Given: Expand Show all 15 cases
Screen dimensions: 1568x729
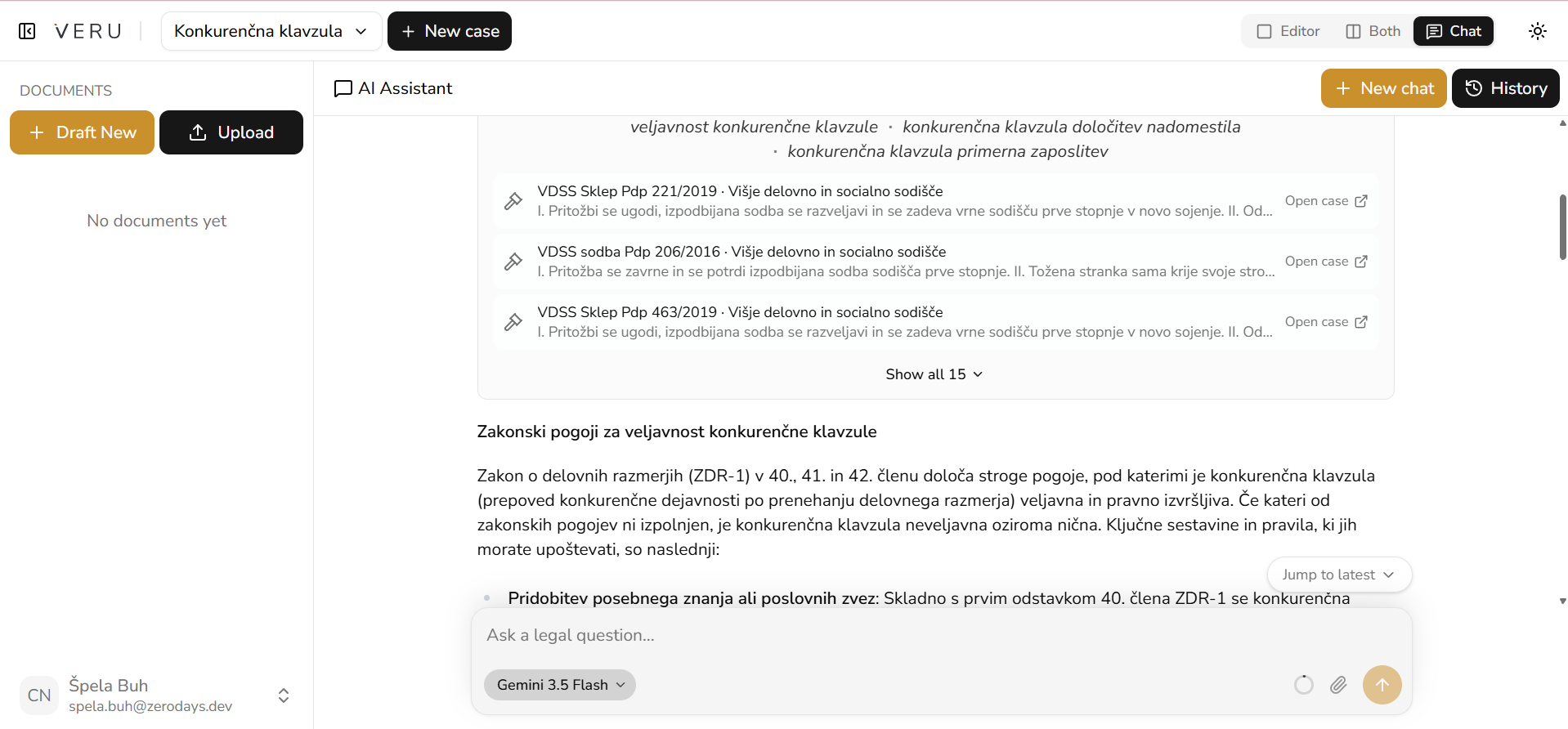Looking at the screenshot, I should pos(934,374).
